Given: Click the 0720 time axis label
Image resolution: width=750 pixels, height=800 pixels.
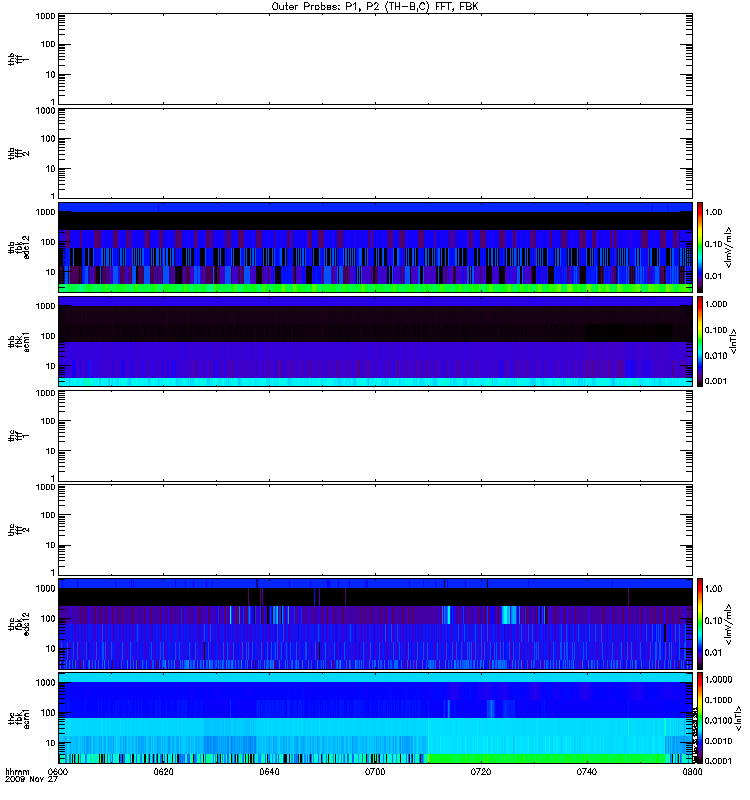Looking at the screenshot, I should [x=481, y=772].
